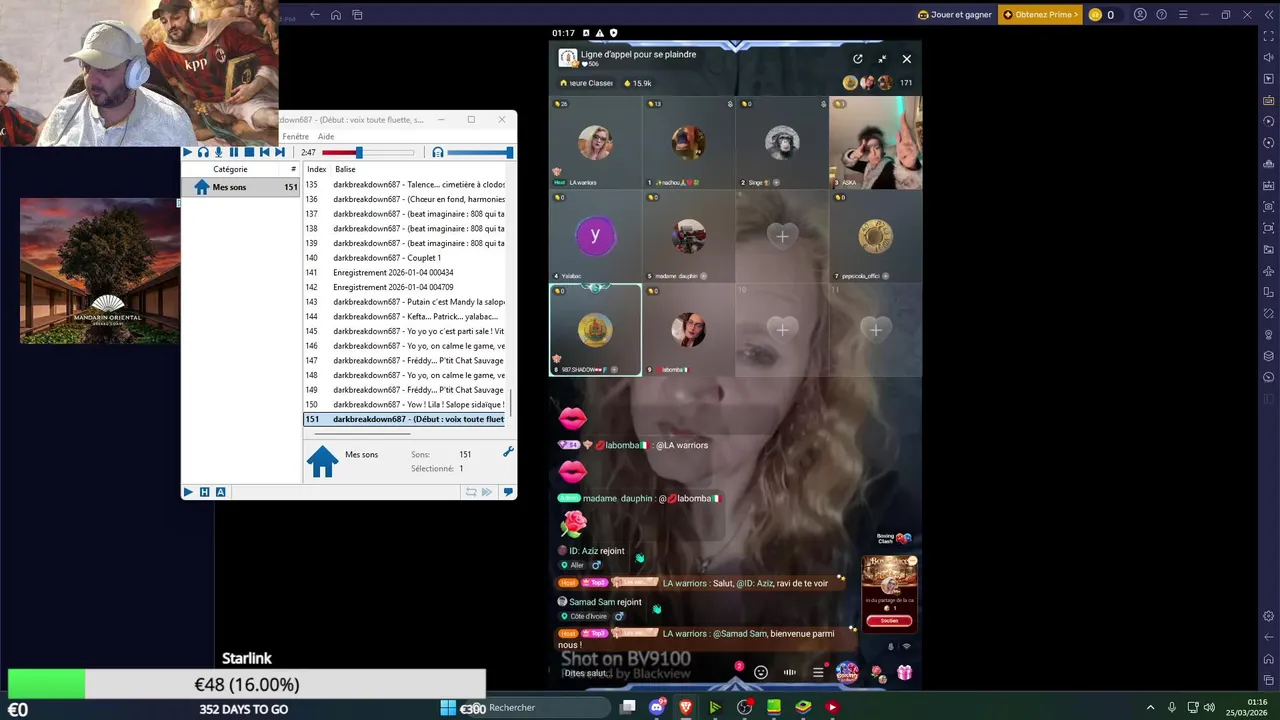The height and width of the screenshot is (720, 1280).
Task: Sort by the Balise column header
Action: click(x=345, y=169)
